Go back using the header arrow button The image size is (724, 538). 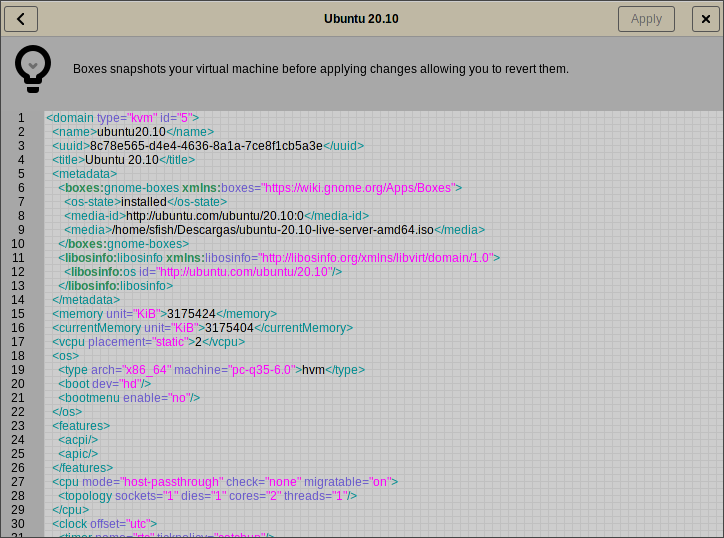click(21, 19)
